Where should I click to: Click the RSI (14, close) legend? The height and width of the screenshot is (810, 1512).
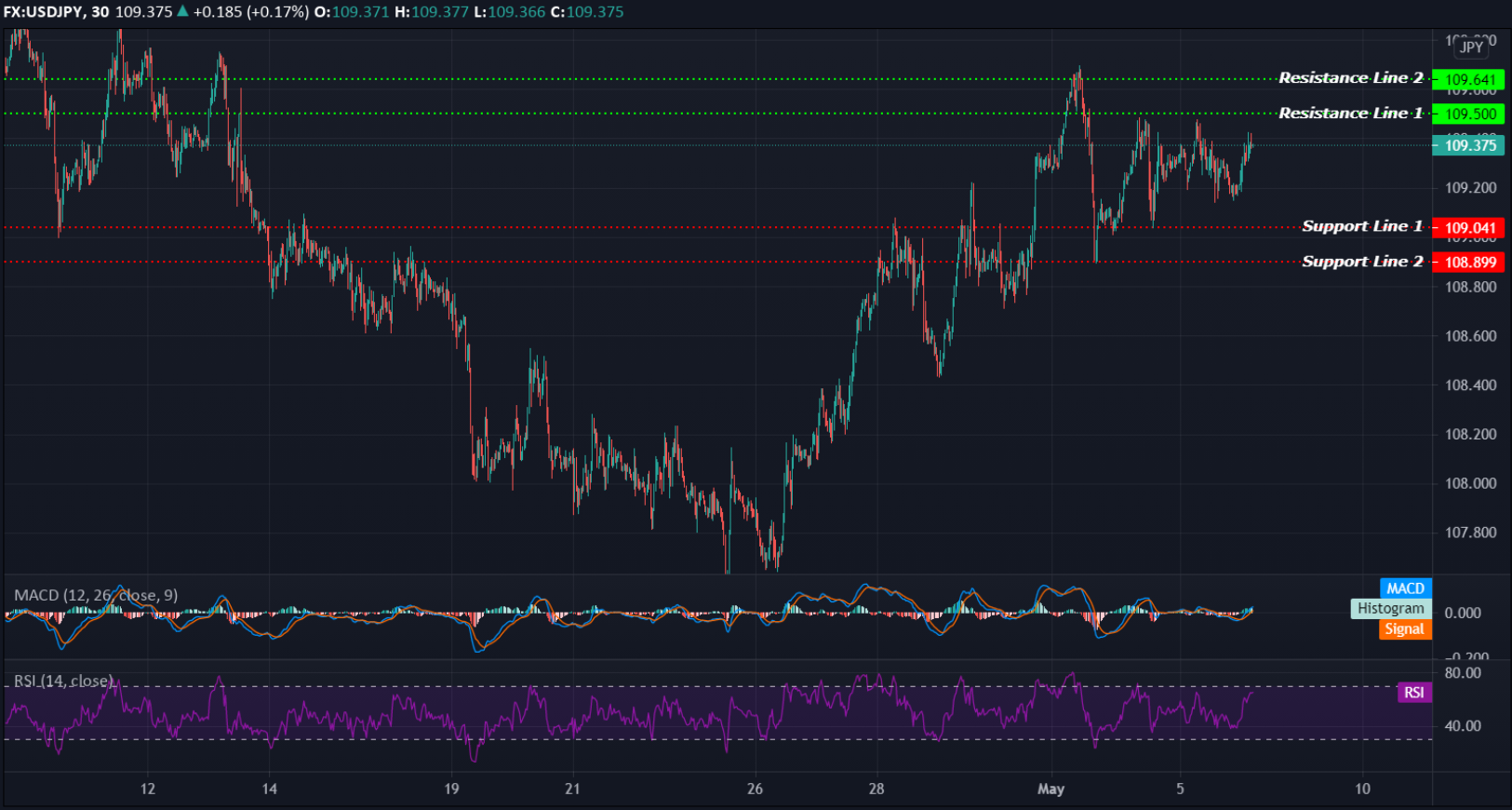pos(63,682)
